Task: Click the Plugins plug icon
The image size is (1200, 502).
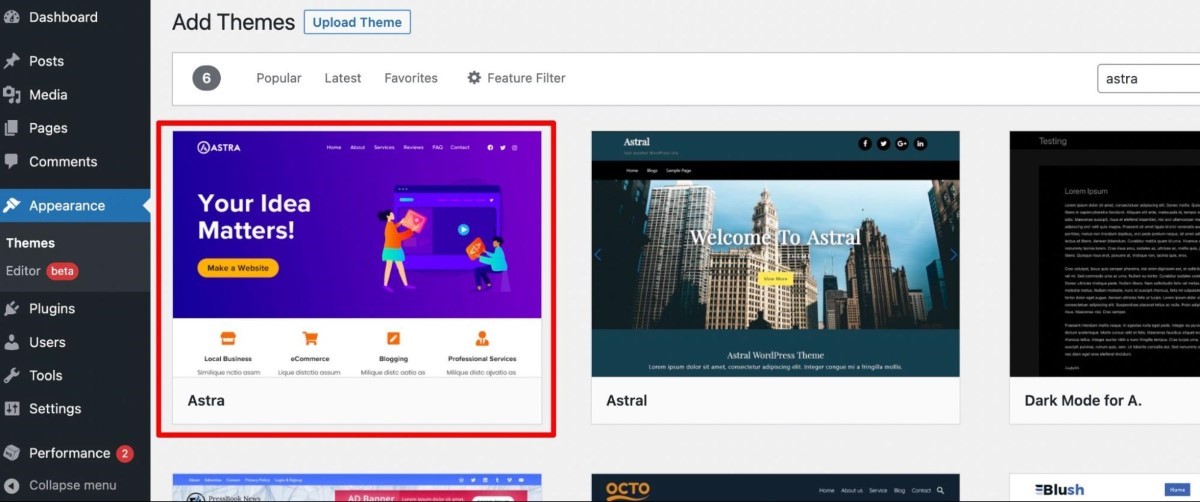Action: (x=12, y=309)
